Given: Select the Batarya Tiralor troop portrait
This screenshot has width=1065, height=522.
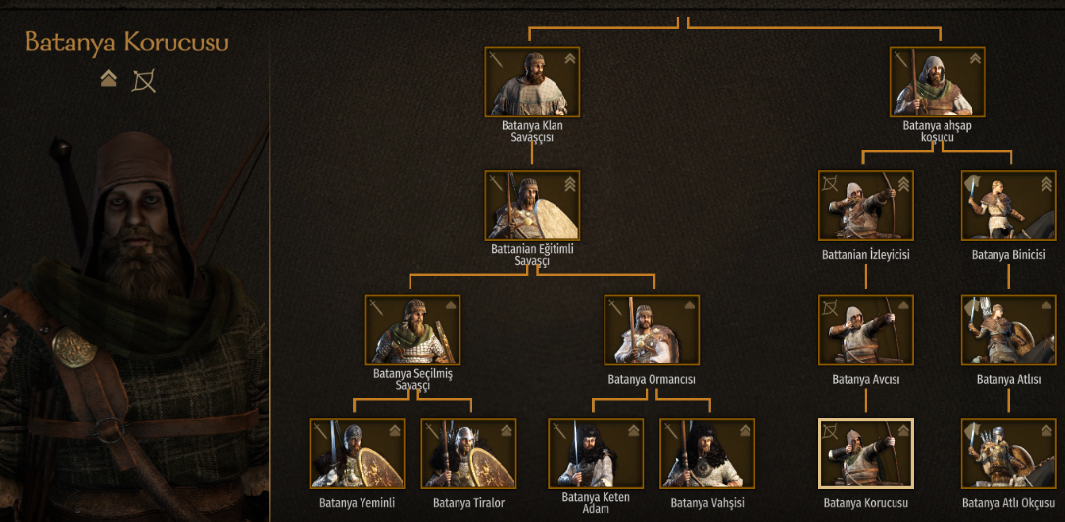Looking at the screenshot, I should pos(468,453).
